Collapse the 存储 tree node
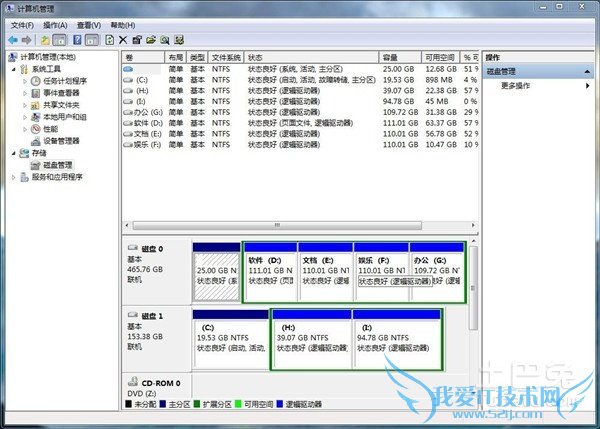The image size is (600, 429). coord(14,153)
